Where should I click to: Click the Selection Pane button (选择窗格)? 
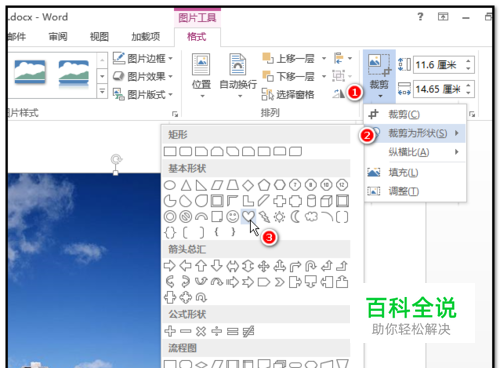pos(288,94)
